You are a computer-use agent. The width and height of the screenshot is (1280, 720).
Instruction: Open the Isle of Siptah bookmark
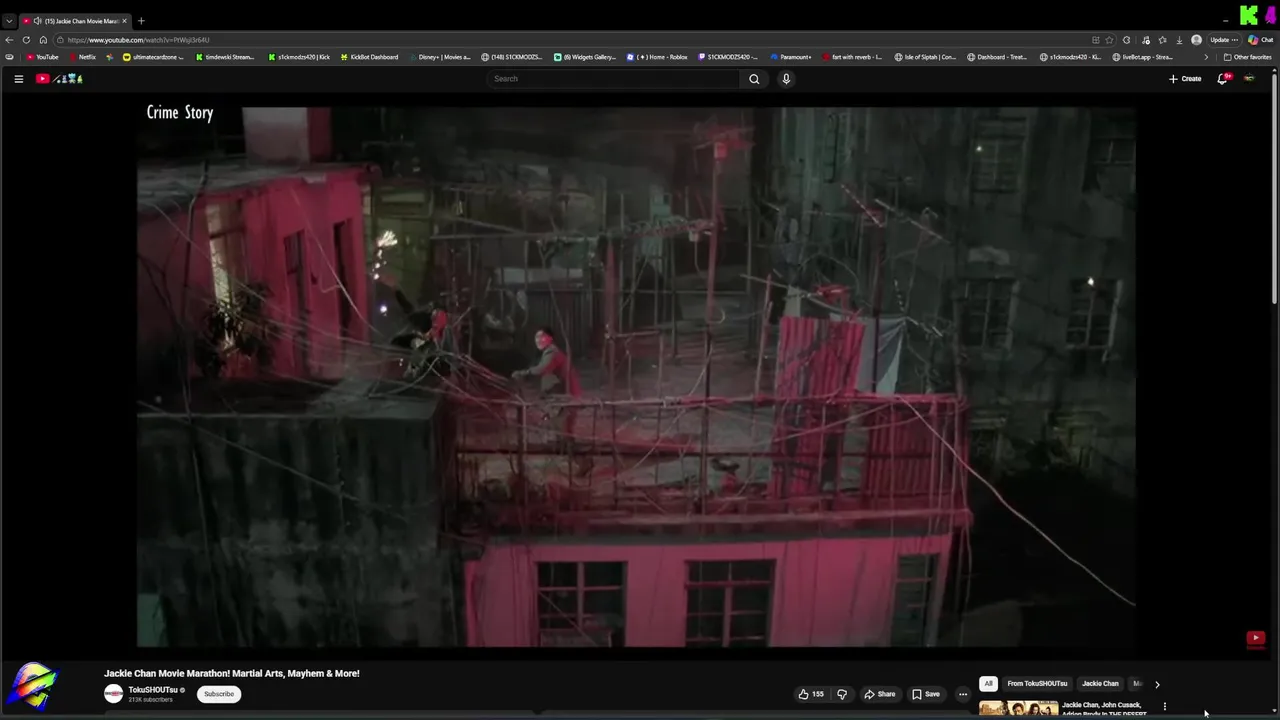tap(925, 57)
